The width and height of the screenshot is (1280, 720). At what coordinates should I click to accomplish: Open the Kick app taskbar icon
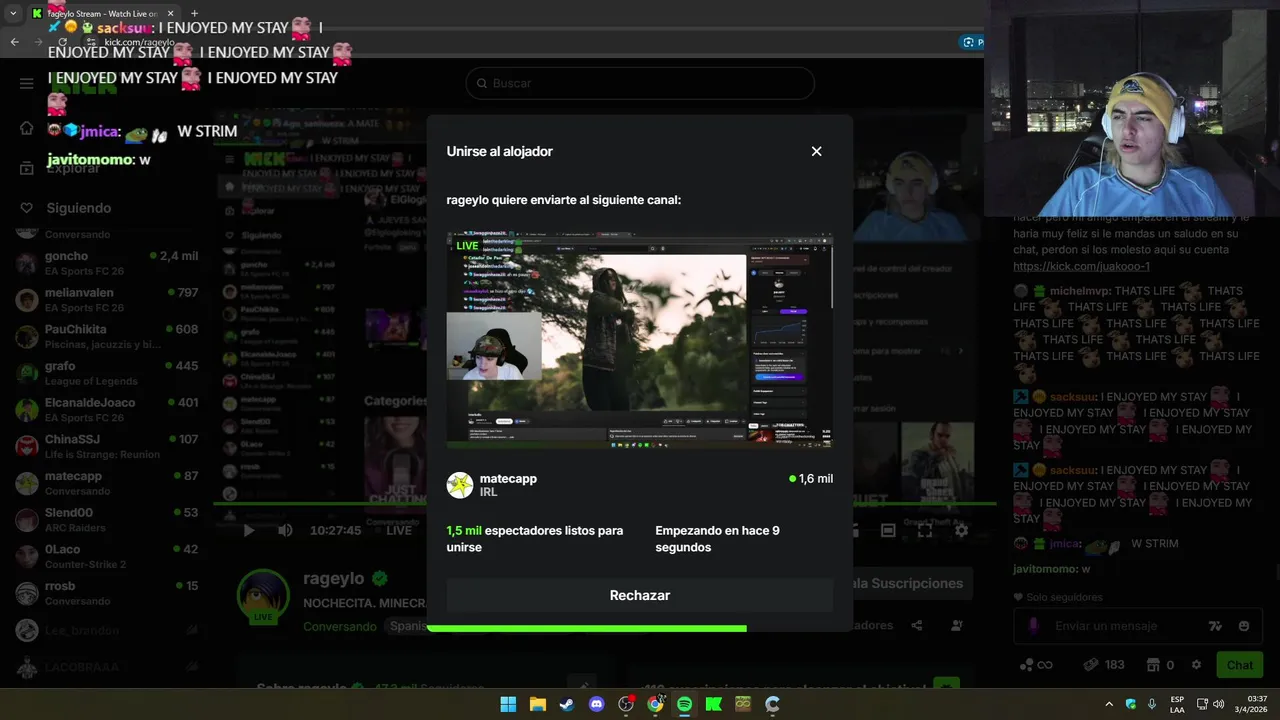pos(714,704)
